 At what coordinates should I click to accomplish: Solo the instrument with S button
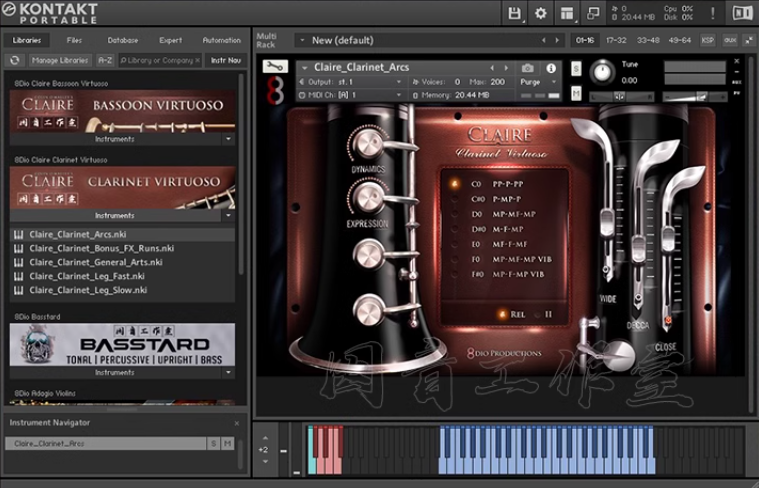576,68
